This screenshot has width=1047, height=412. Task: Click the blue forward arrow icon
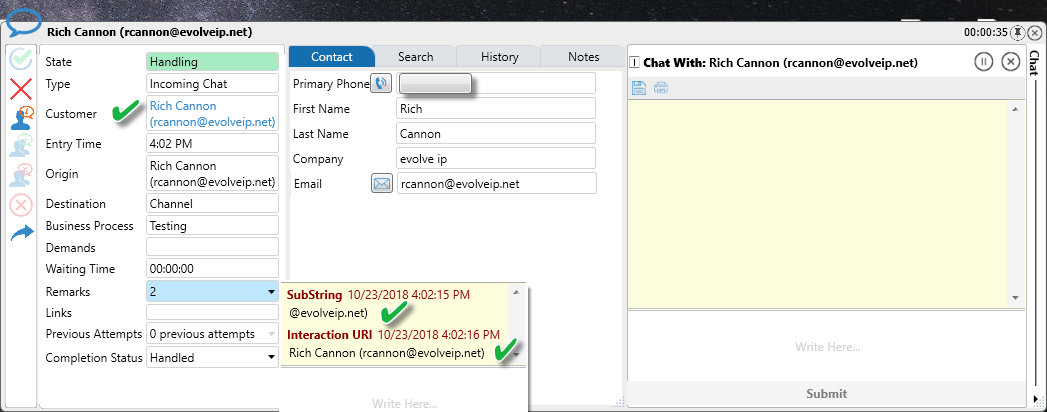pos(20,233)
